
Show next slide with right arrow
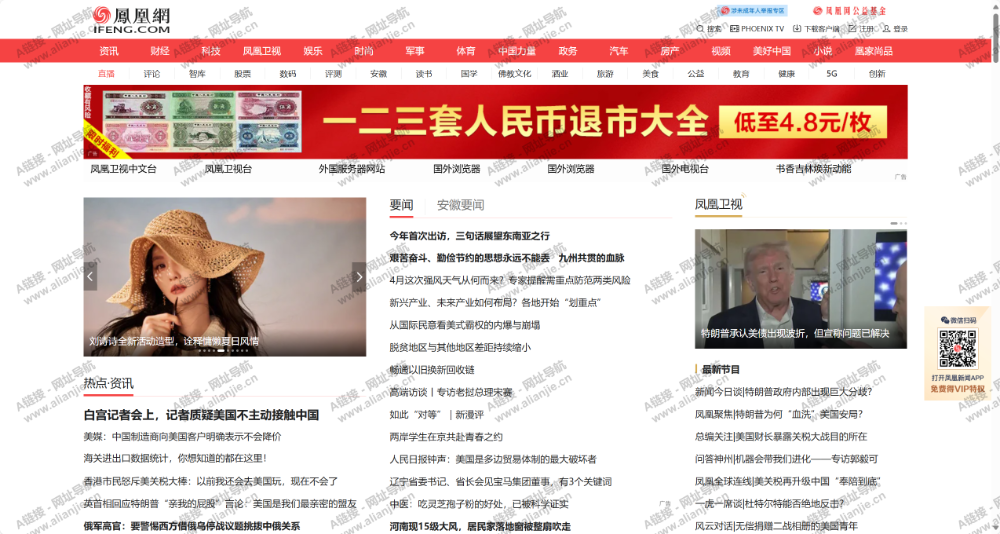point(359,276)
